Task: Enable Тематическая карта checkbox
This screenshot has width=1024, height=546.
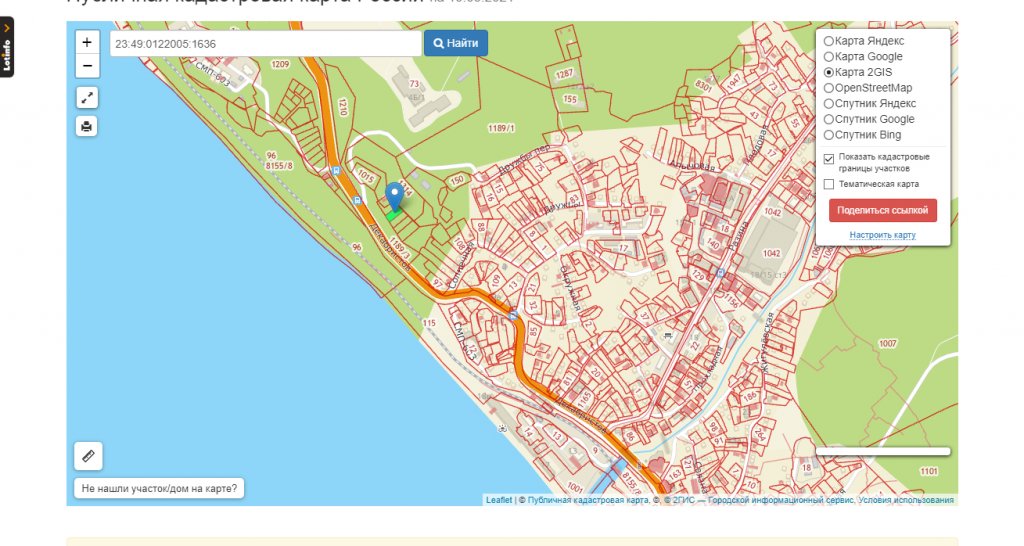Action: pyautogui.click(x=829, y=184)
